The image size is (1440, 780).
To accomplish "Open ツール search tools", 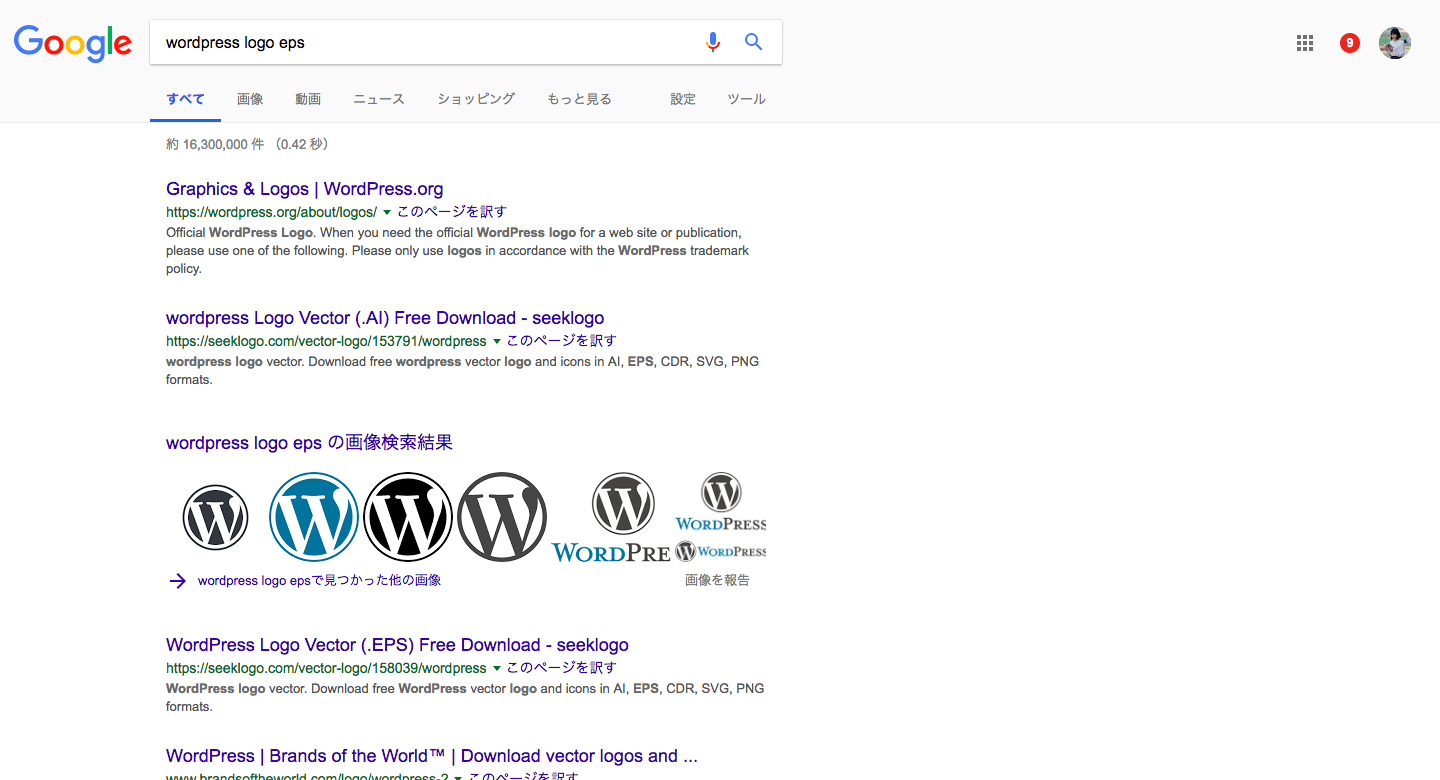I will pyautogui.click(x=746, y=99).
